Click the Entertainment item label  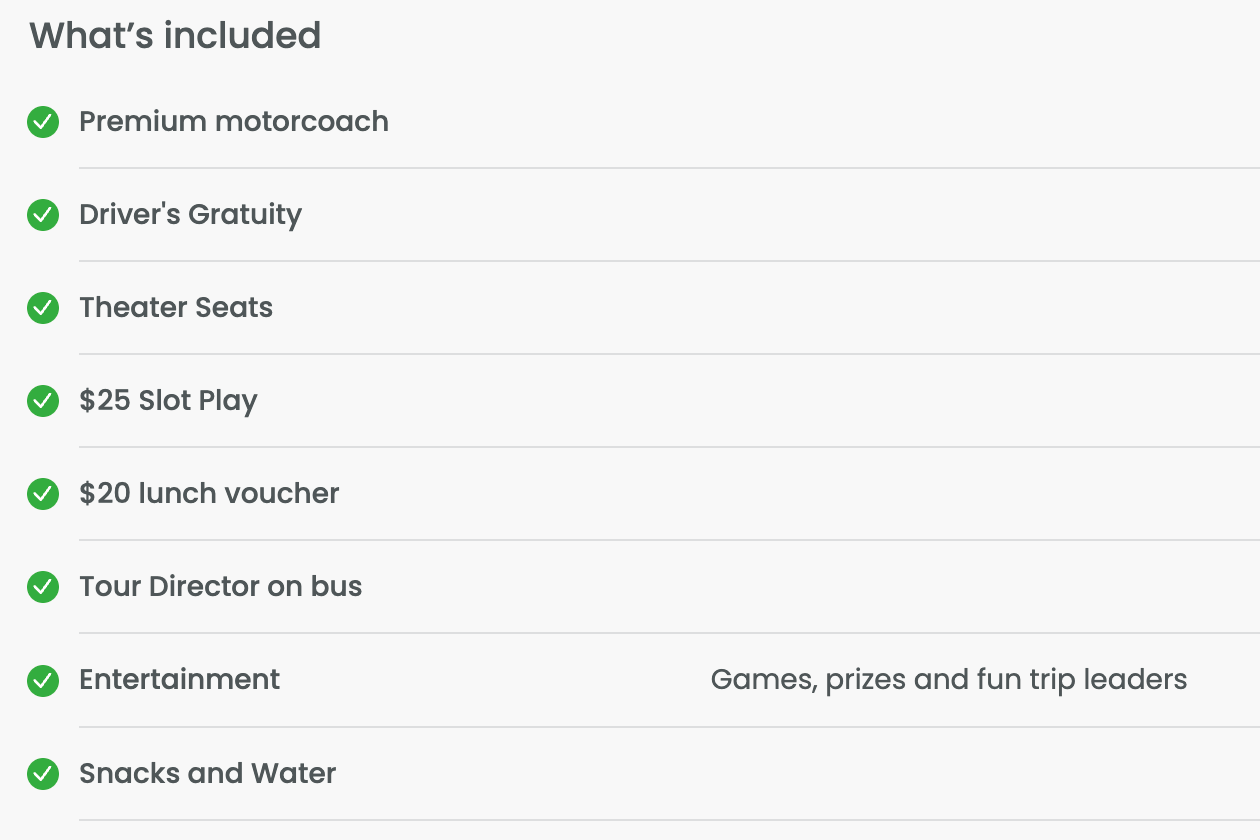(x=180, y=680)
